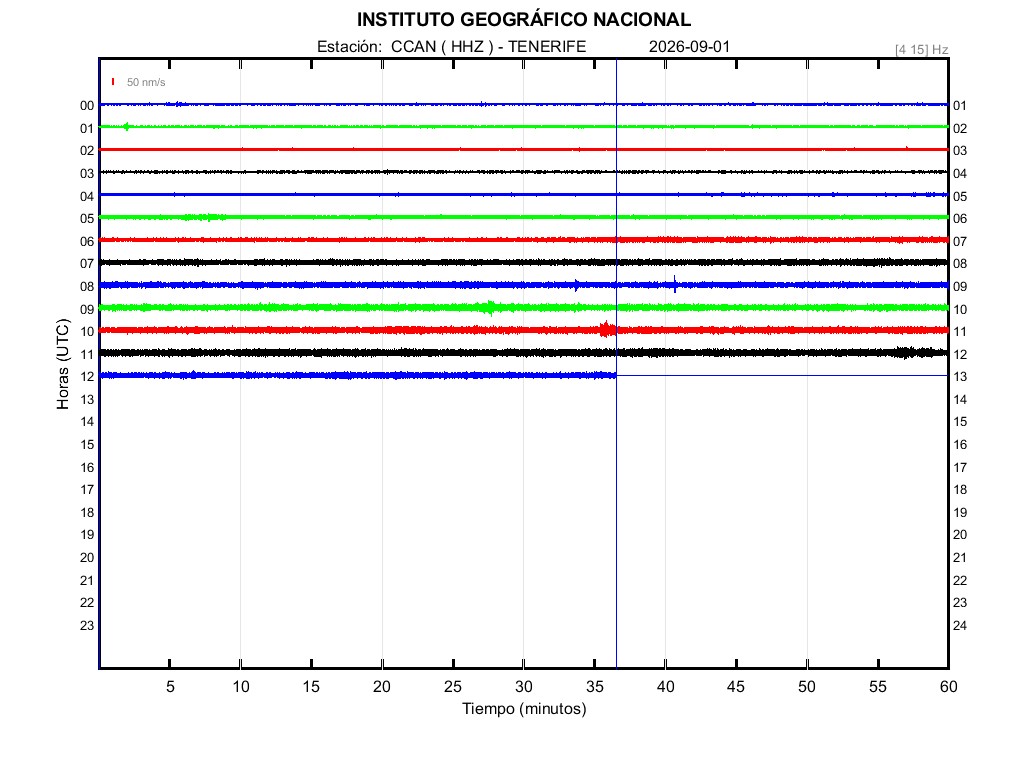Click the vertical blue current-time cursor line
Screen dimensions: 1024x768
(616, 522)
